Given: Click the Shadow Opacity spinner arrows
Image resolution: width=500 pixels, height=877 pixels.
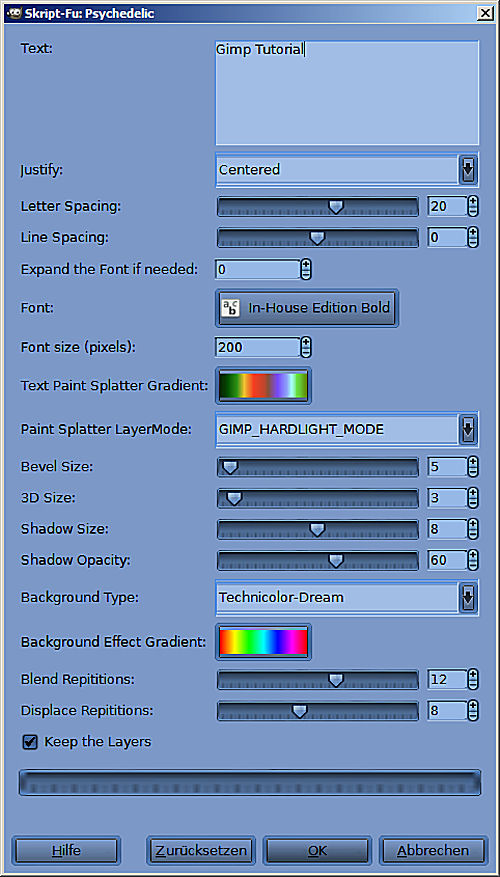Looking at the screenshot, I should click(473, 560).
